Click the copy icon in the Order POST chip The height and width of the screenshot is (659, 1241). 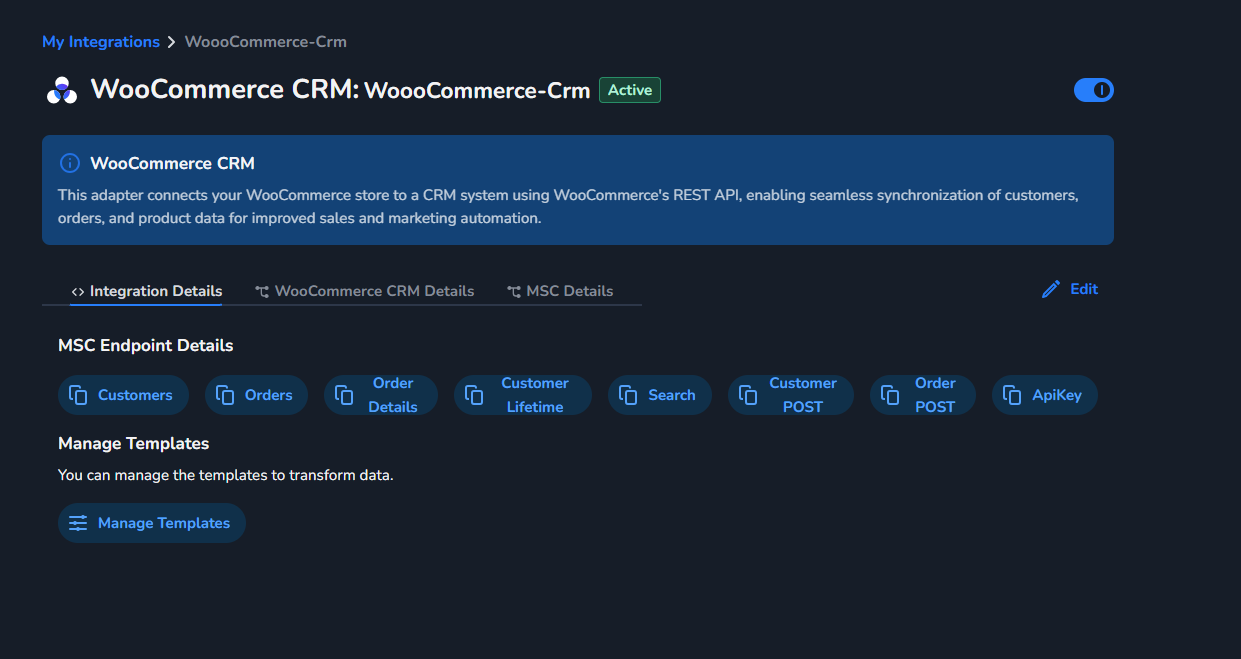pos(890,395)
